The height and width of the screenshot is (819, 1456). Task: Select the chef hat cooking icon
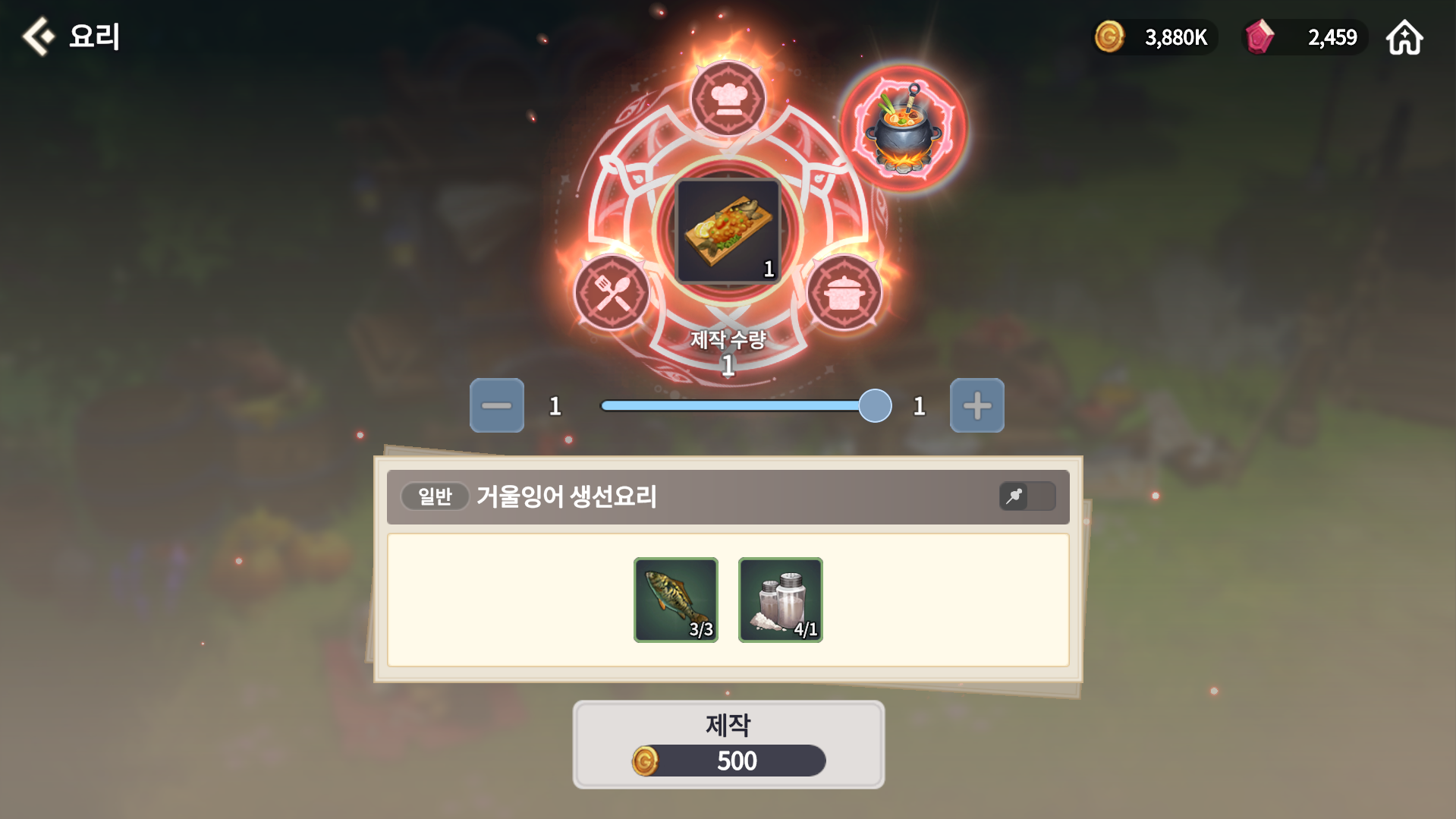coord(728,99)
